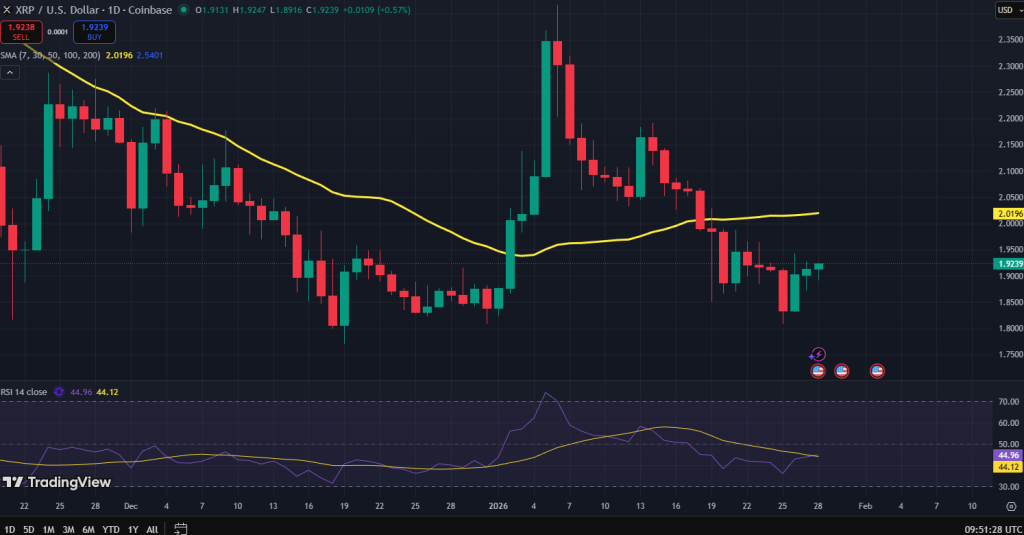
Task: Click the L1.8916 low price value
Action: (x=285, y=10)
